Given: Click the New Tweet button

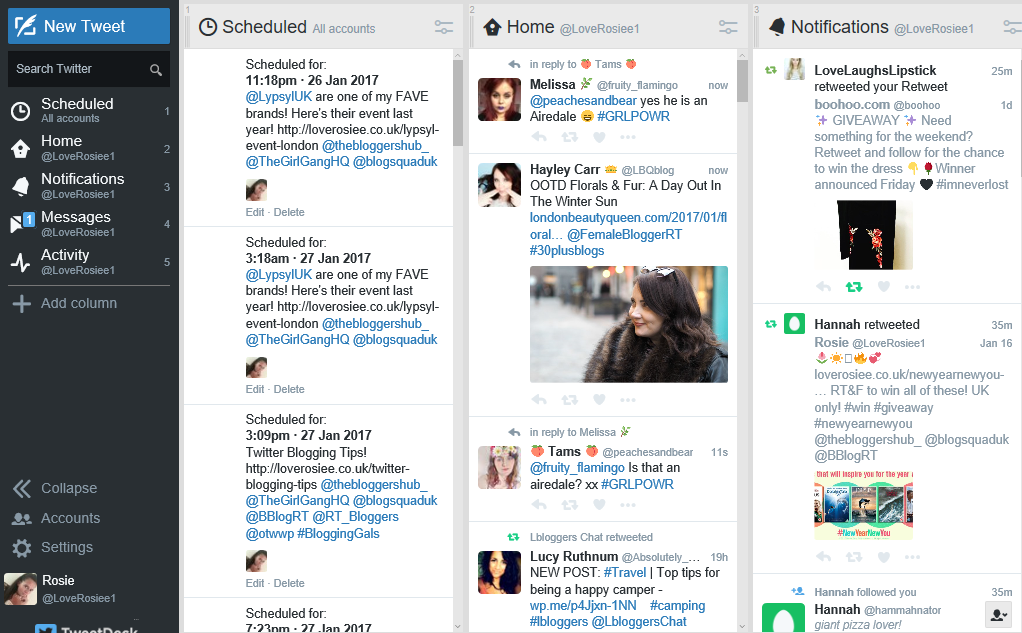Looking at the screenshot, I should click(x=89, y=26).
